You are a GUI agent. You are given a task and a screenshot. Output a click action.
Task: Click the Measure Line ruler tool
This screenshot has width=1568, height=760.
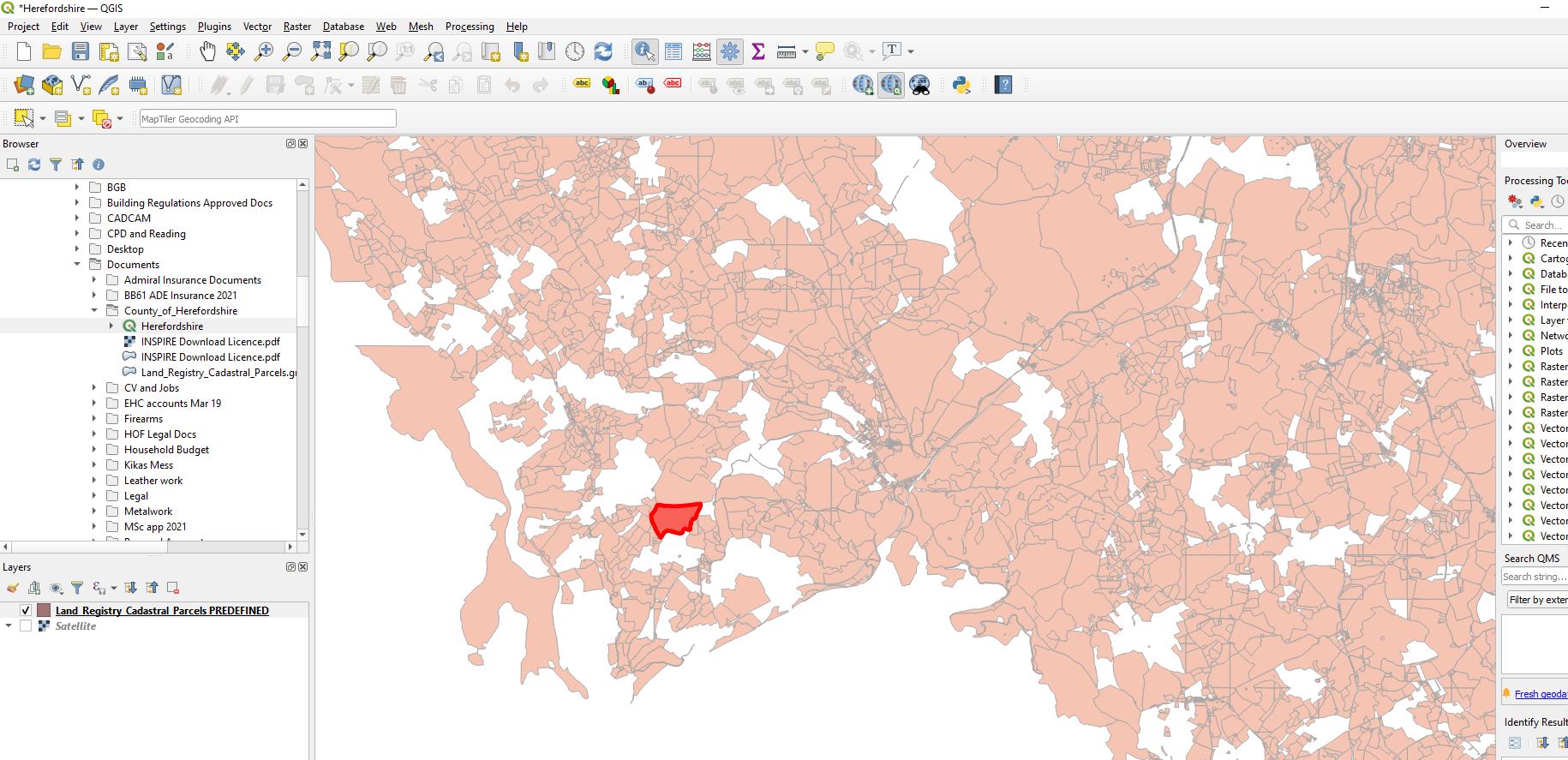[x=786, y=51]
